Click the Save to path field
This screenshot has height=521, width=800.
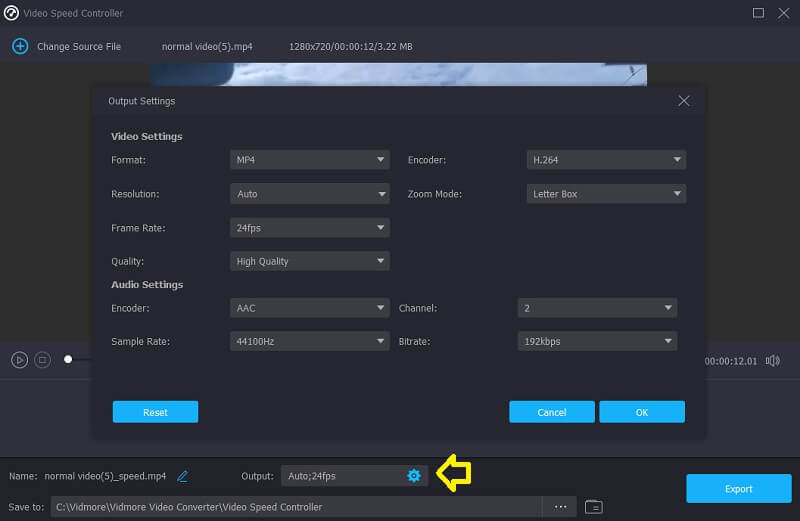point(295,507)
